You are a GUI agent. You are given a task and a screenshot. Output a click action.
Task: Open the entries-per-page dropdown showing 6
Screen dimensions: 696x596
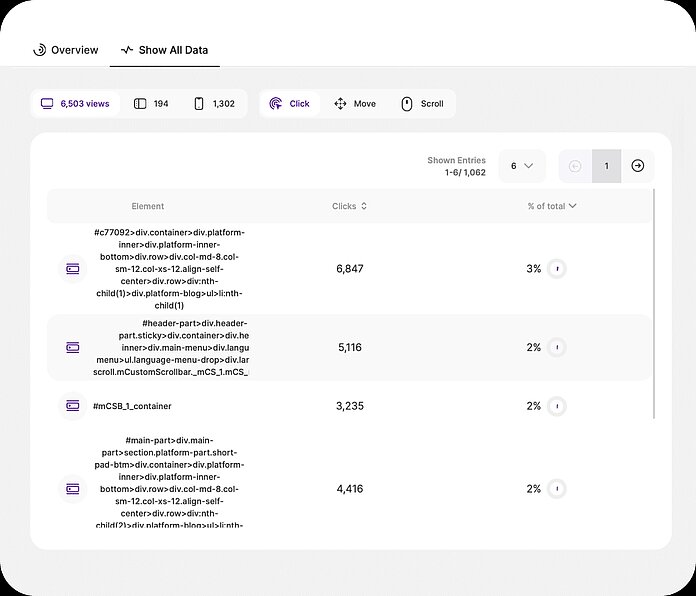point(521,166)
